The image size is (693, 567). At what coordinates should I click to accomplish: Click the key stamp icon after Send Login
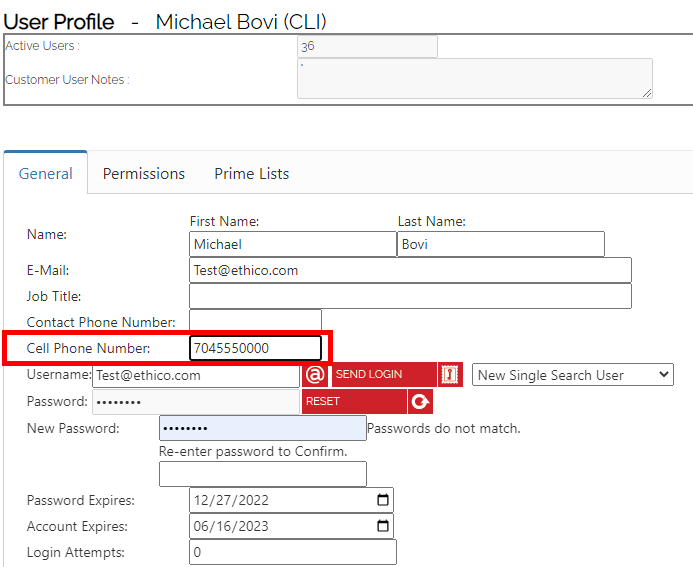pos(450,375)
